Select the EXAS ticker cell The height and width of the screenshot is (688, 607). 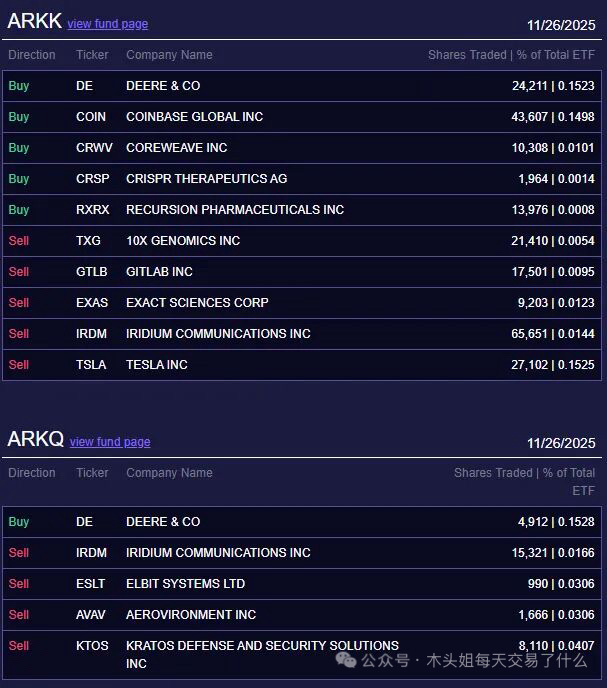tap(92, 303)
